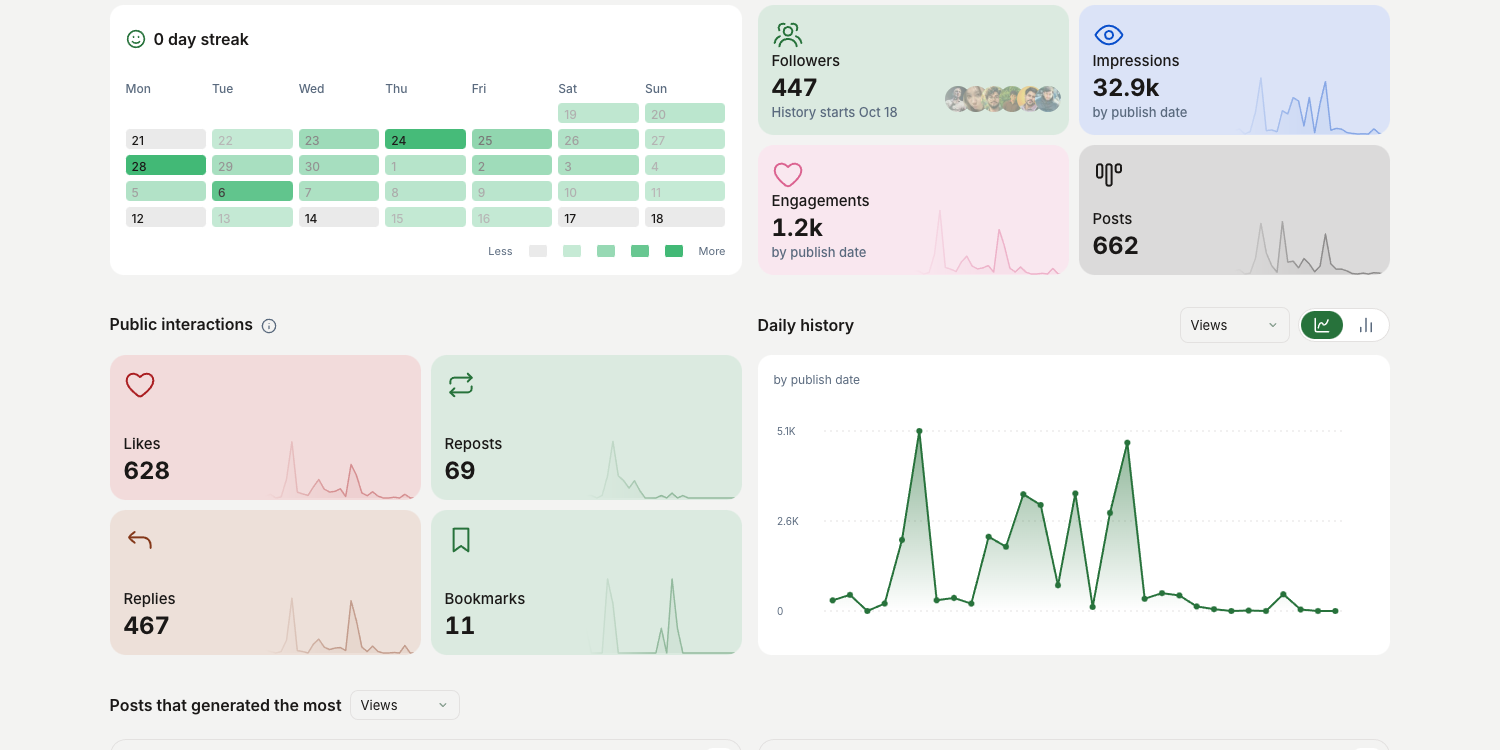This screenshot has width=1500, height=750.
Task: Open the Views dropdown for top posts
Action: coord(405,705)
